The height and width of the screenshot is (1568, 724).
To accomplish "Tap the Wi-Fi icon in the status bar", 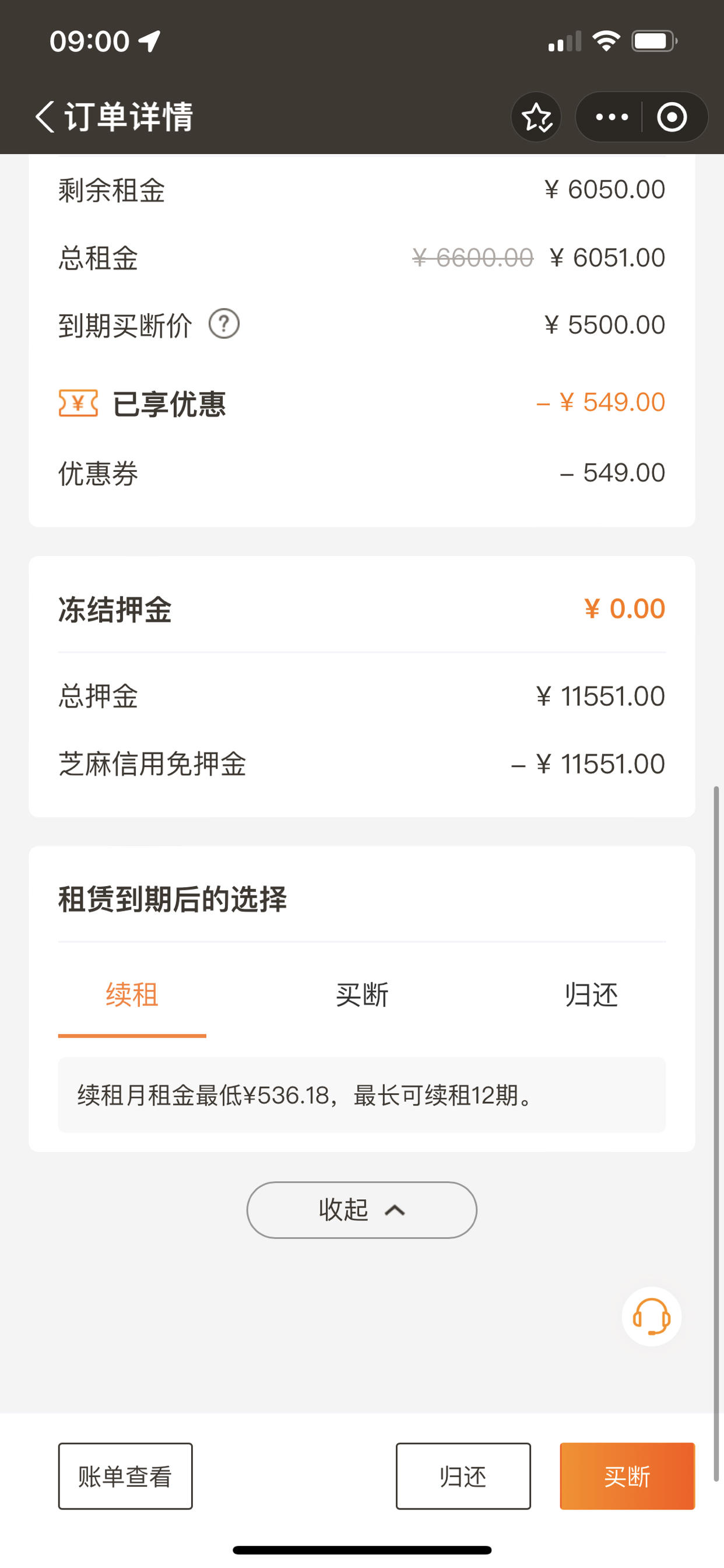I will [x=606, y=41].
